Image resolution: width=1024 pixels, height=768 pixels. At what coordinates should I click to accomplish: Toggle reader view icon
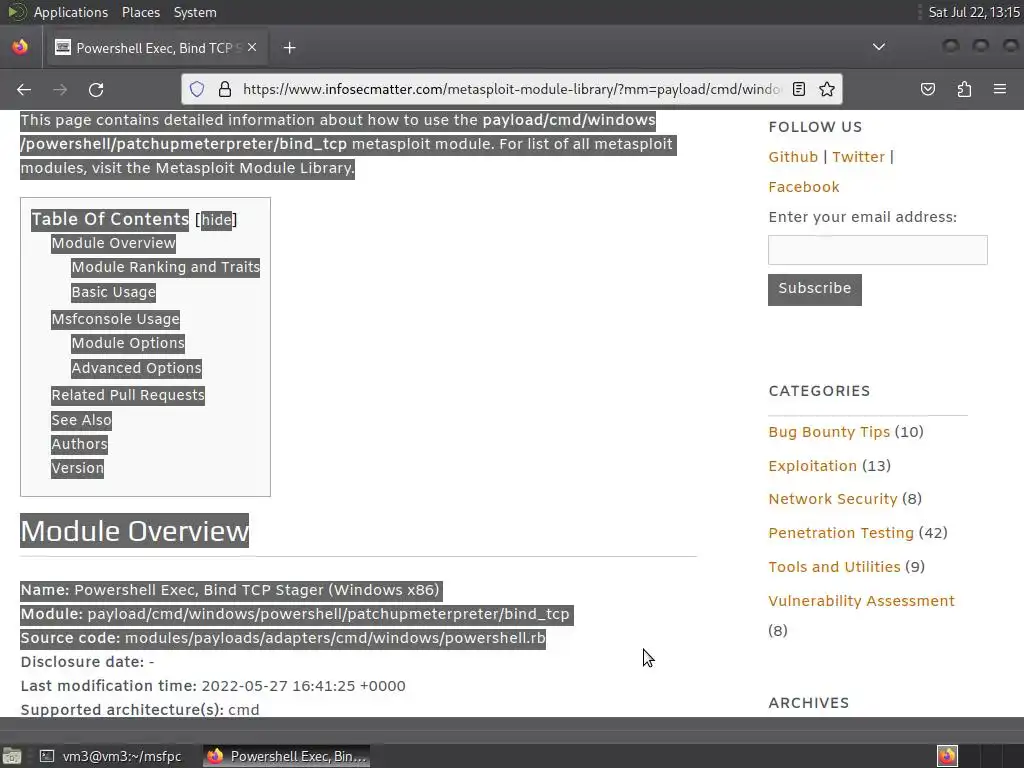(799, 89)
